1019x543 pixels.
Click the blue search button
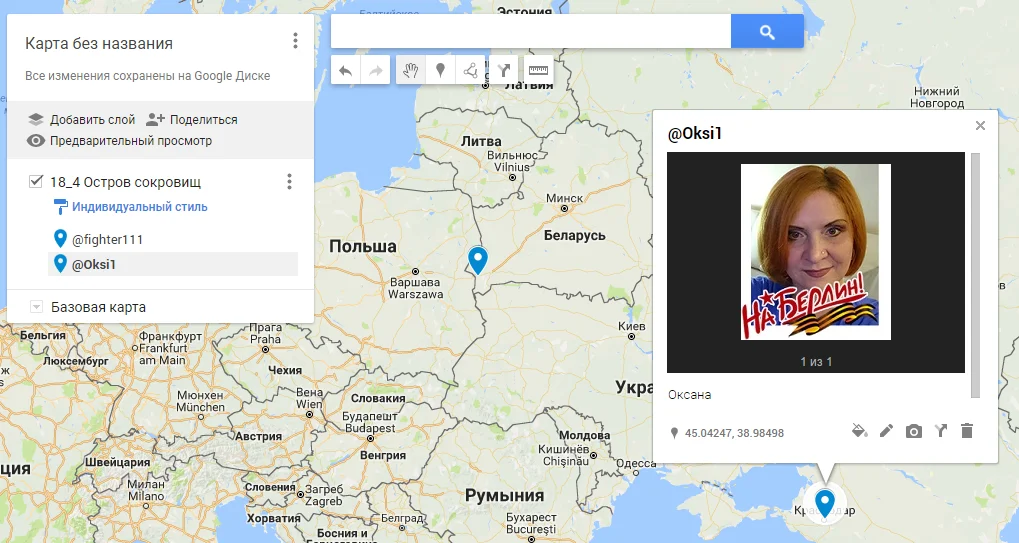[x=767, y=32]
